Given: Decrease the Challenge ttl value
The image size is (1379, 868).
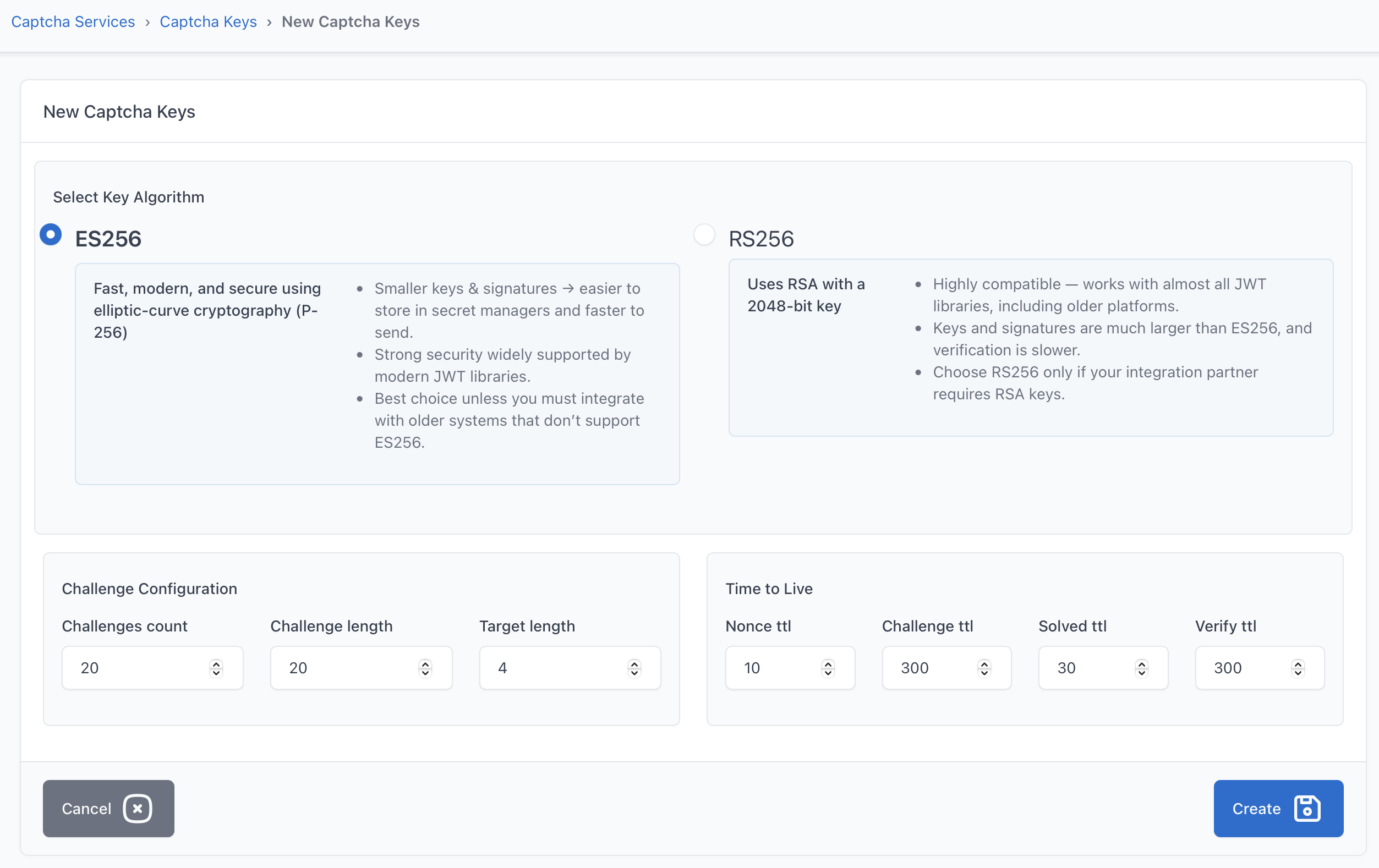Looking at the screenshot, I should [984, 672].
